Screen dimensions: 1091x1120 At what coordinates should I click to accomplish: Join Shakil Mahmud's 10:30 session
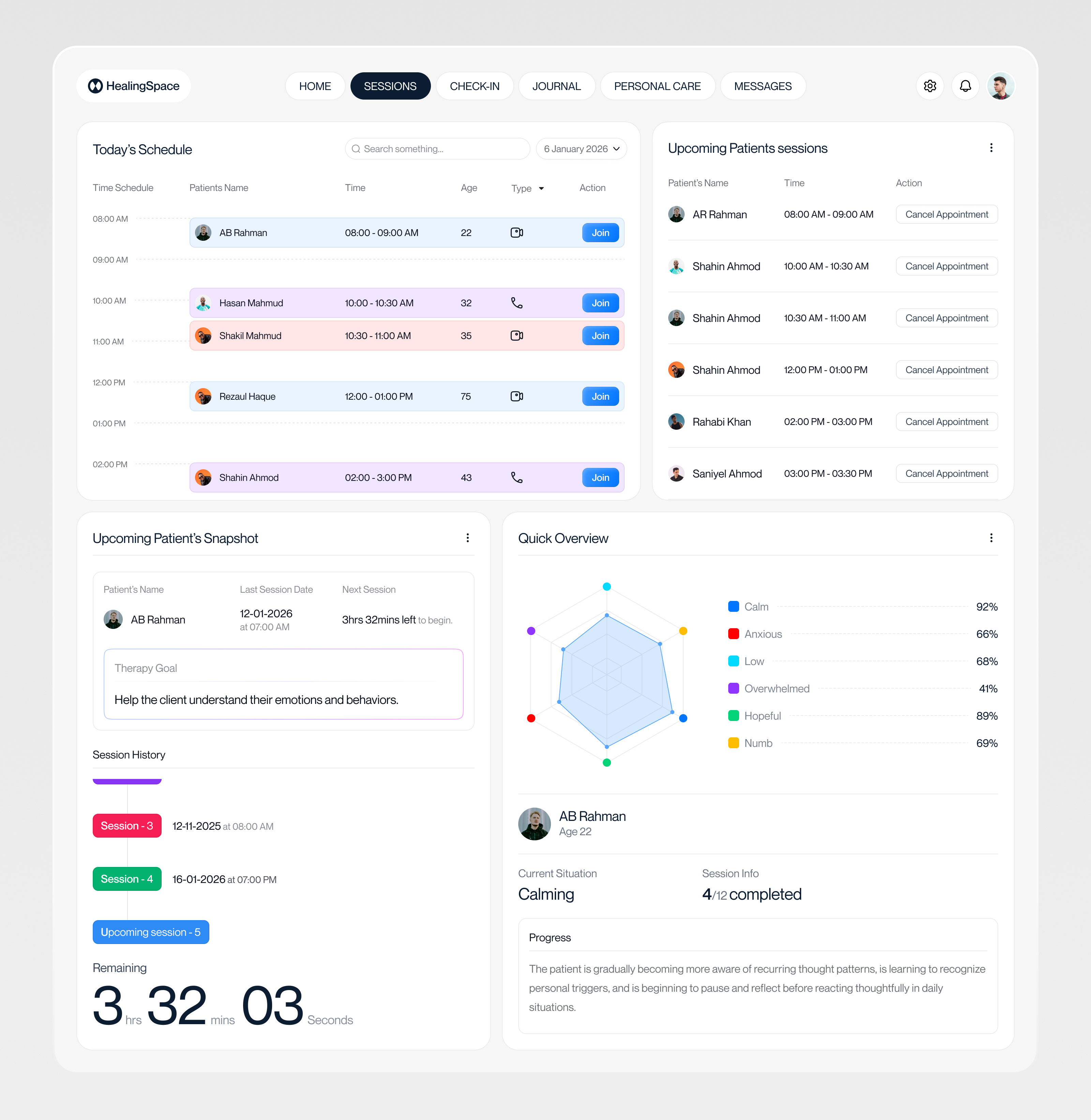600,335
